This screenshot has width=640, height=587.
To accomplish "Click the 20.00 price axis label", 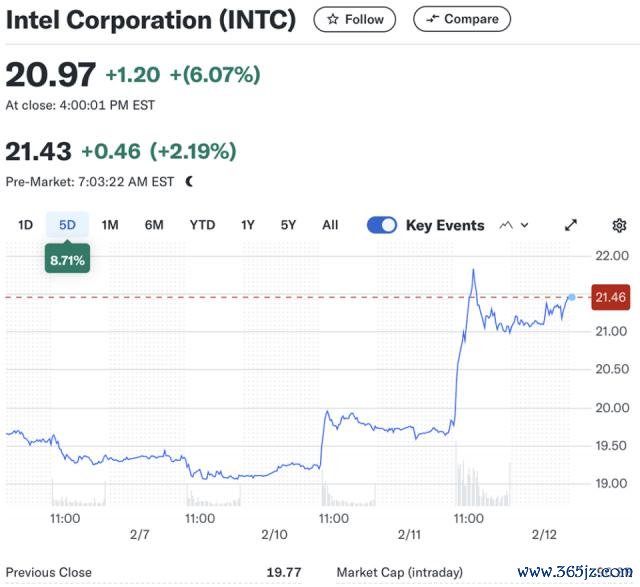I will [611, 407].
